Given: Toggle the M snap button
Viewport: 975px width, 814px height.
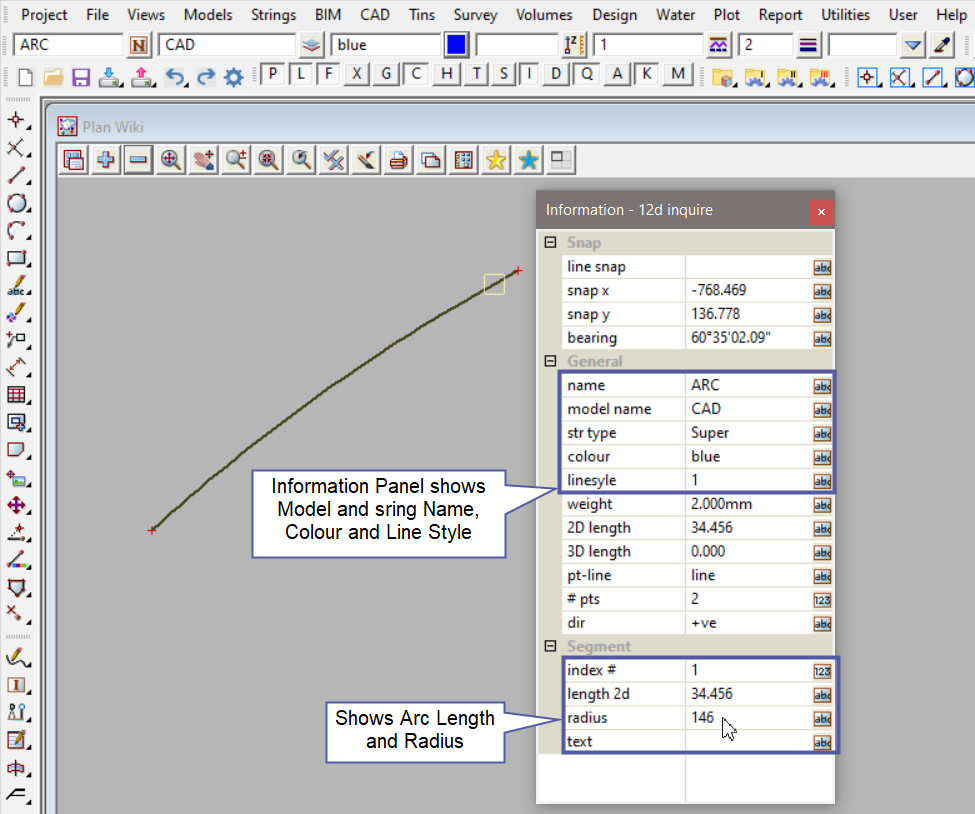Looking at the screenshot, I should click(x=679, y=74).
